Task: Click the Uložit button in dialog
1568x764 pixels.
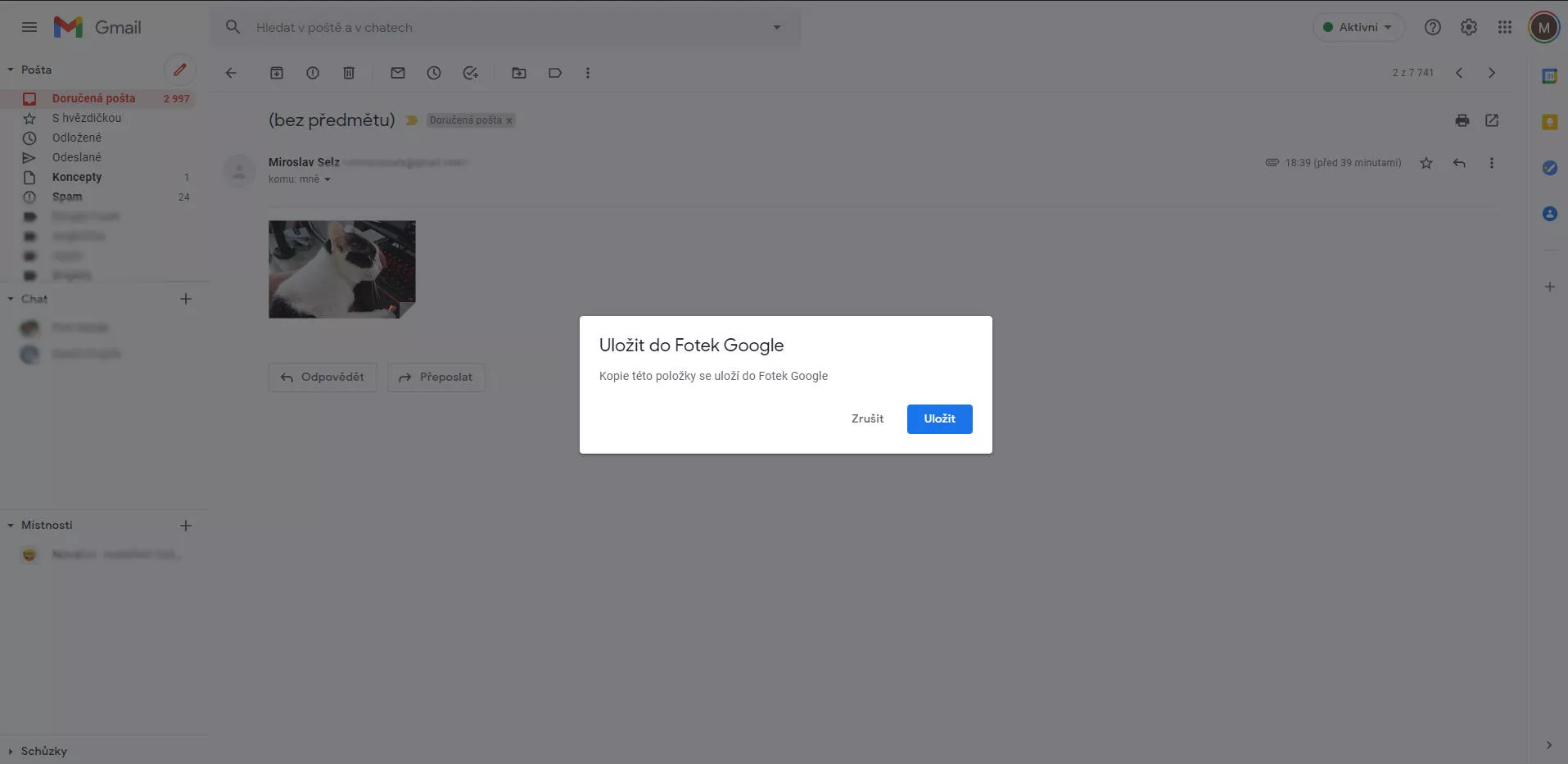Action: [939, 418]
